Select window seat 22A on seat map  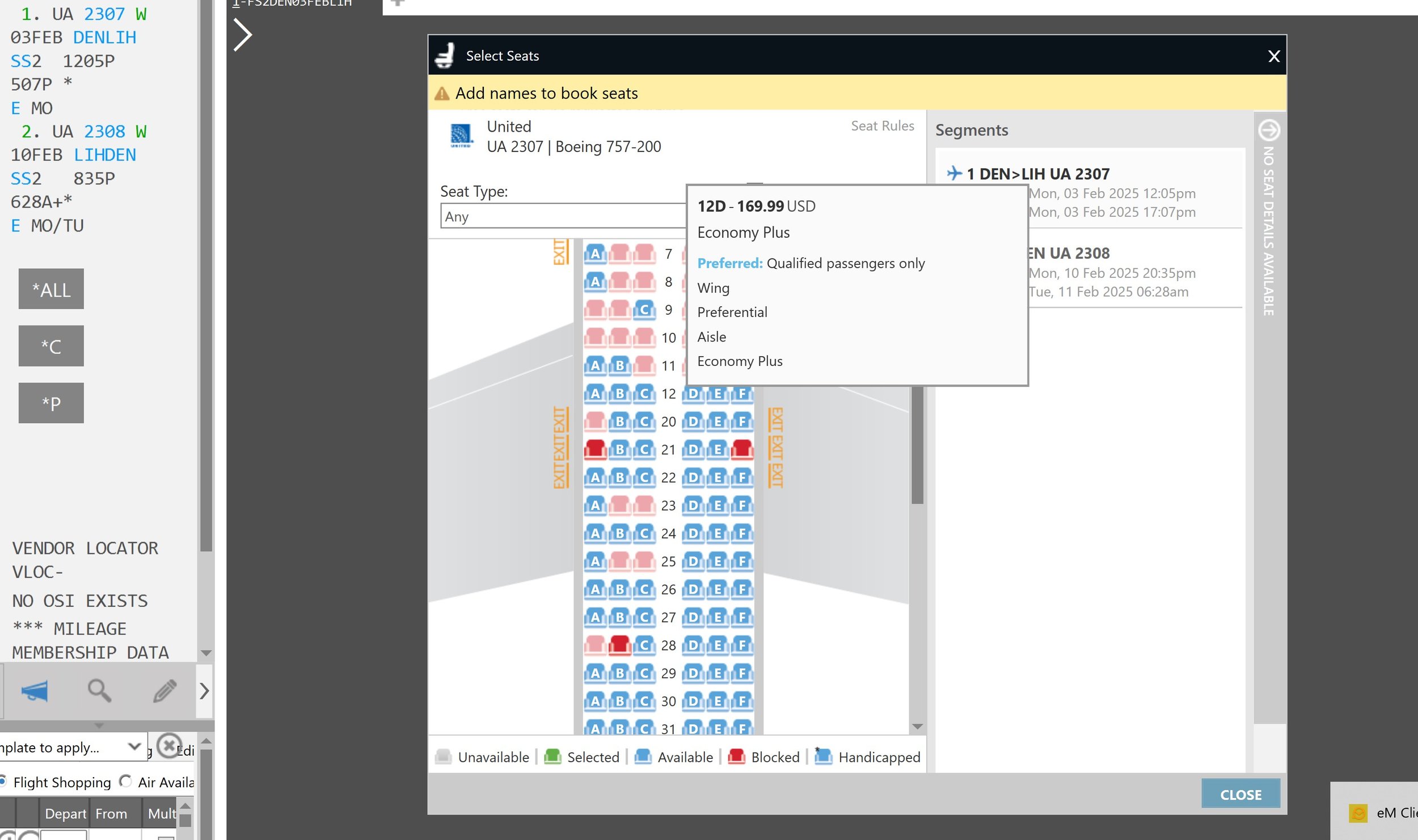point(595,478)
